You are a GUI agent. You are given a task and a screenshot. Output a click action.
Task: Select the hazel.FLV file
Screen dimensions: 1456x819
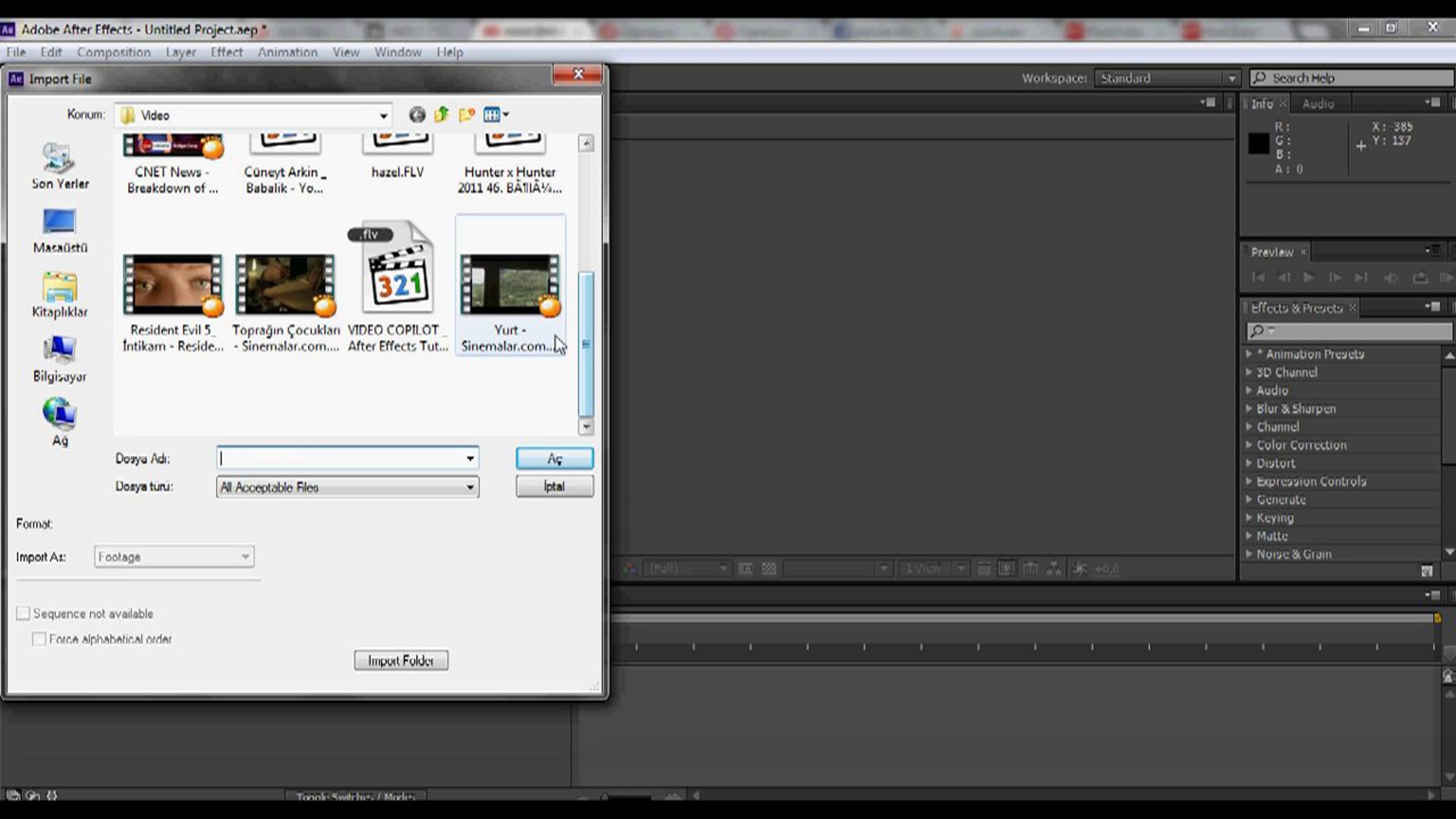pos(398,157)
